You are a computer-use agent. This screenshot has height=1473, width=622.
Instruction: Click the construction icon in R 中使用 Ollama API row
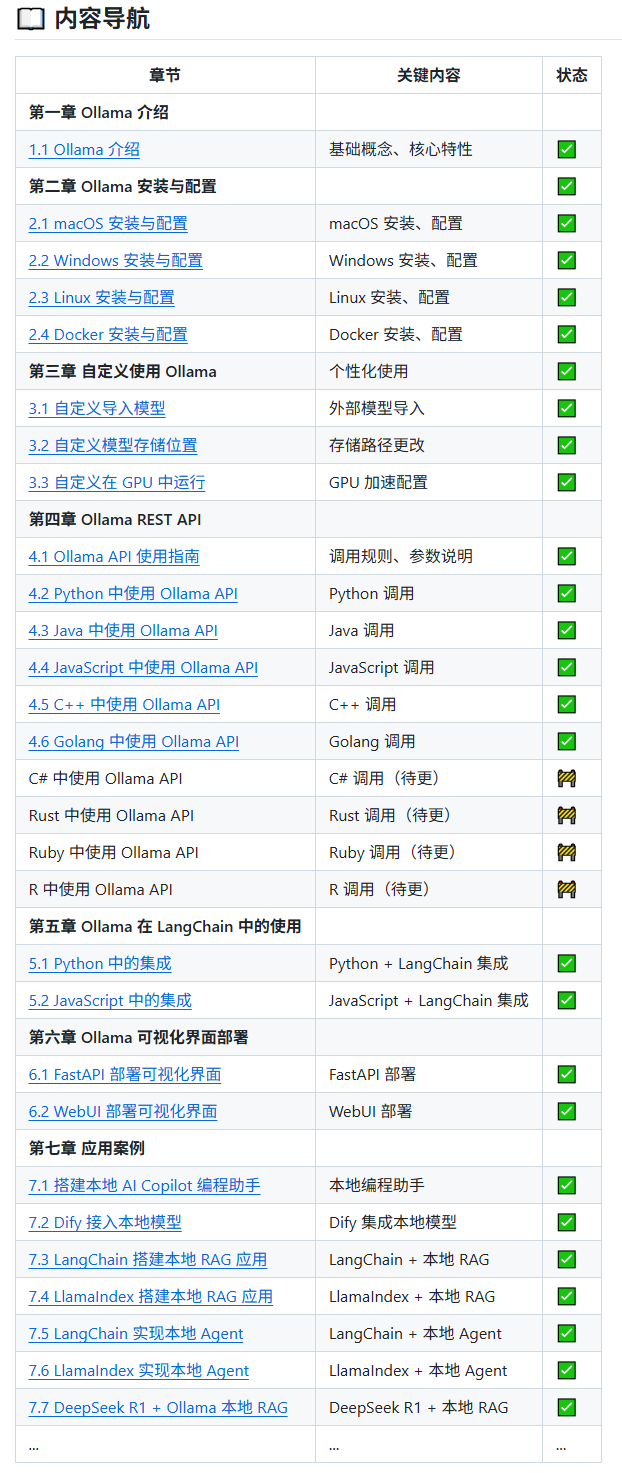[566, 889]
